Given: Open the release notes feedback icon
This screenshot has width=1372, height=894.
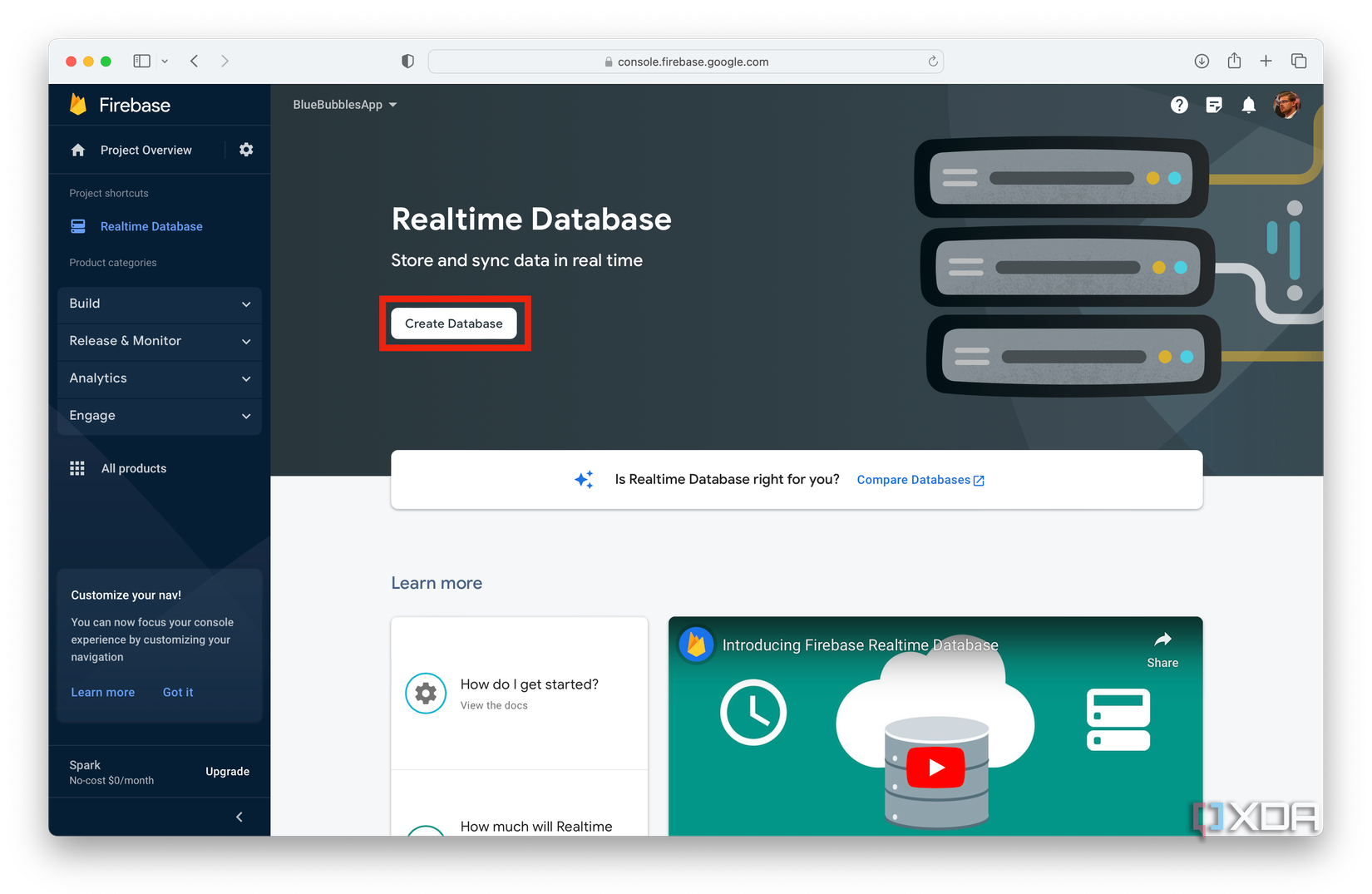Looking at the screenshot, I should [x=1214, y=105].
